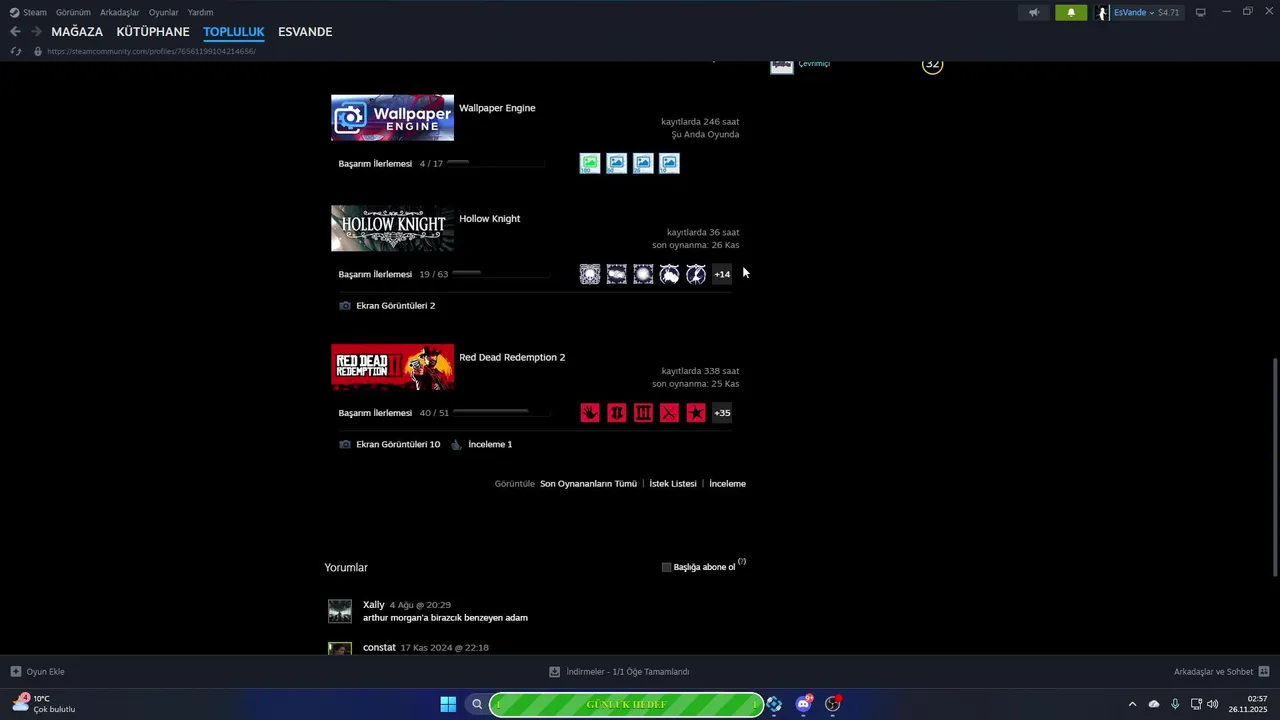Open Friends and Chat grid icon

coord(1264,672)
